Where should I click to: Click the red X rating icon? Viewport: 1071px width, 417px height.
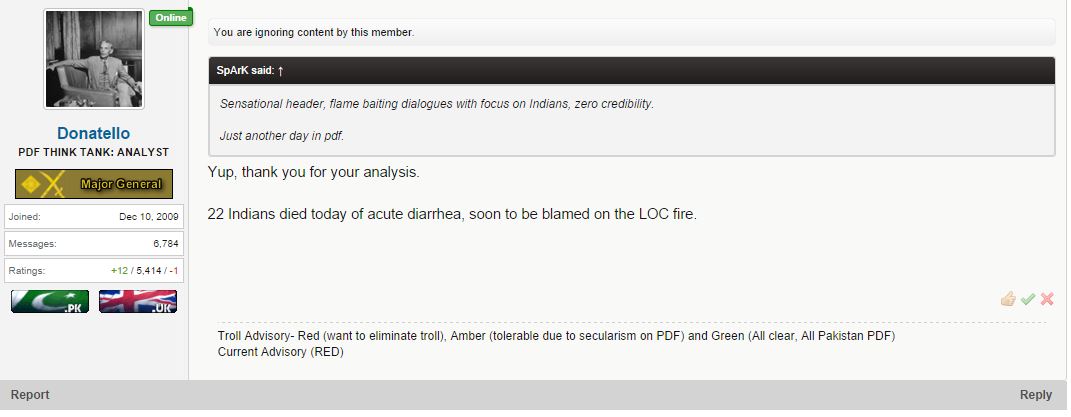(x=1047, y=299)
